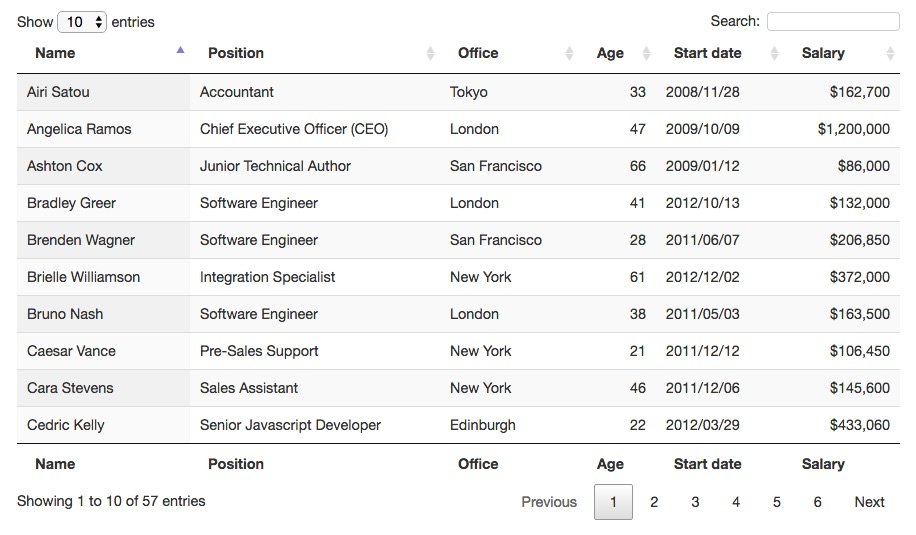Select current page 1 button
Viewport: 916px width, 535px height.
pos(613,502)
